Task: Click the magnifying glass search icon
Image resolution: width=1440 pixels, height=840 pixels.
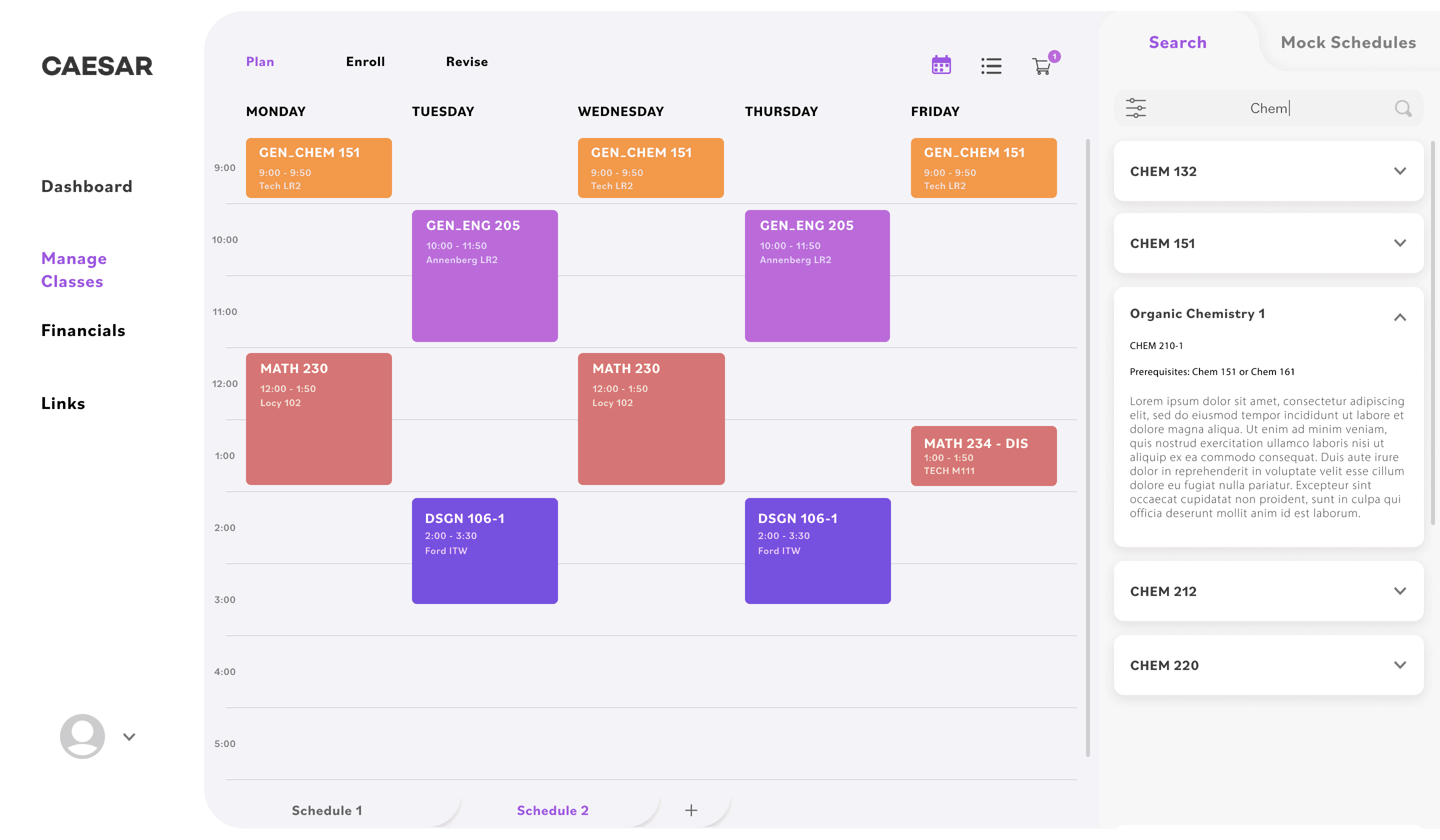Action: pyautogui.click(x=1402, y=108)
